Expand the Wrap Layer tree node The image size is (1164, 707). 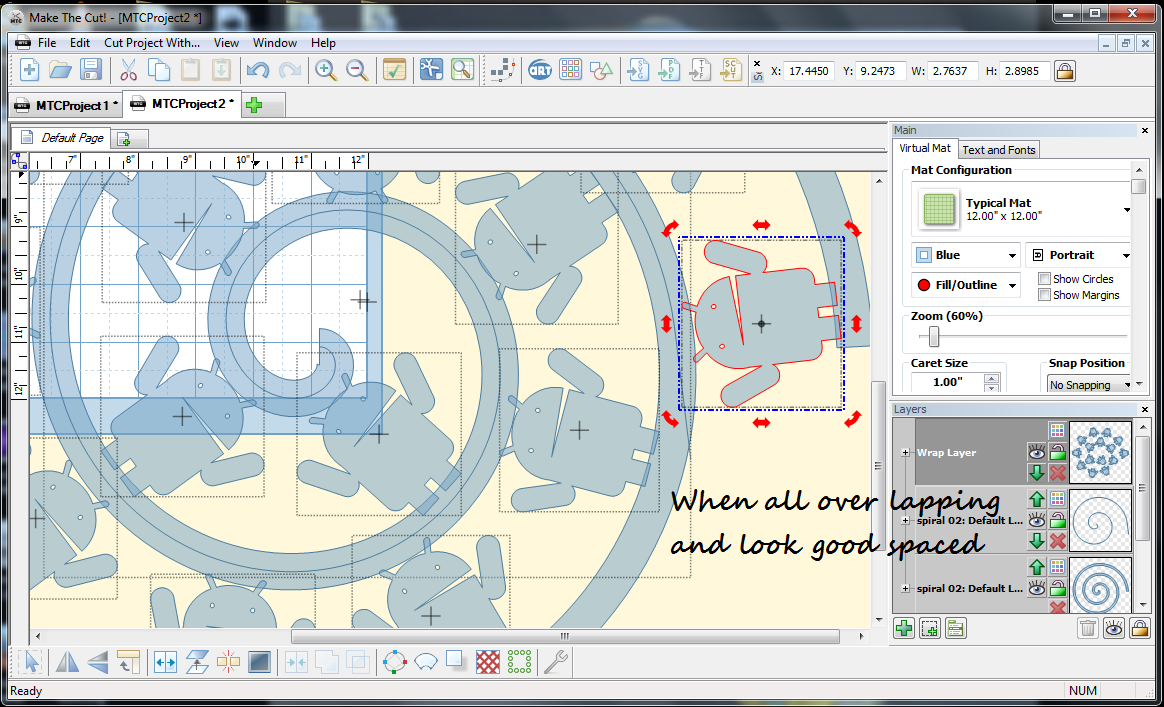coord(905,452)
